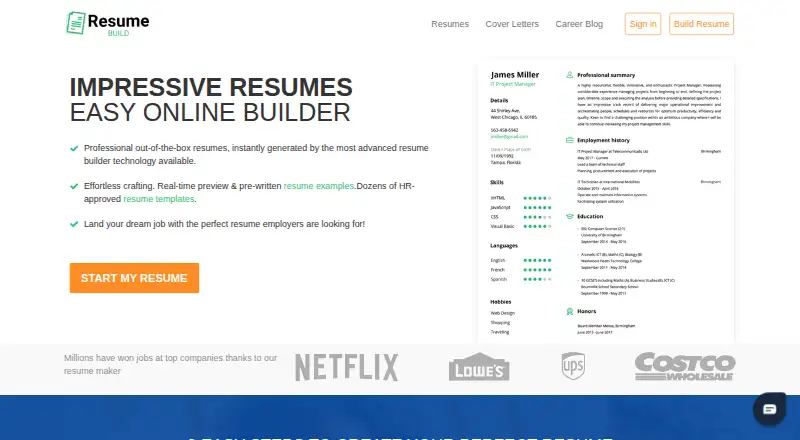
Task: Click the Sign in button
Action: click(643, 24)
